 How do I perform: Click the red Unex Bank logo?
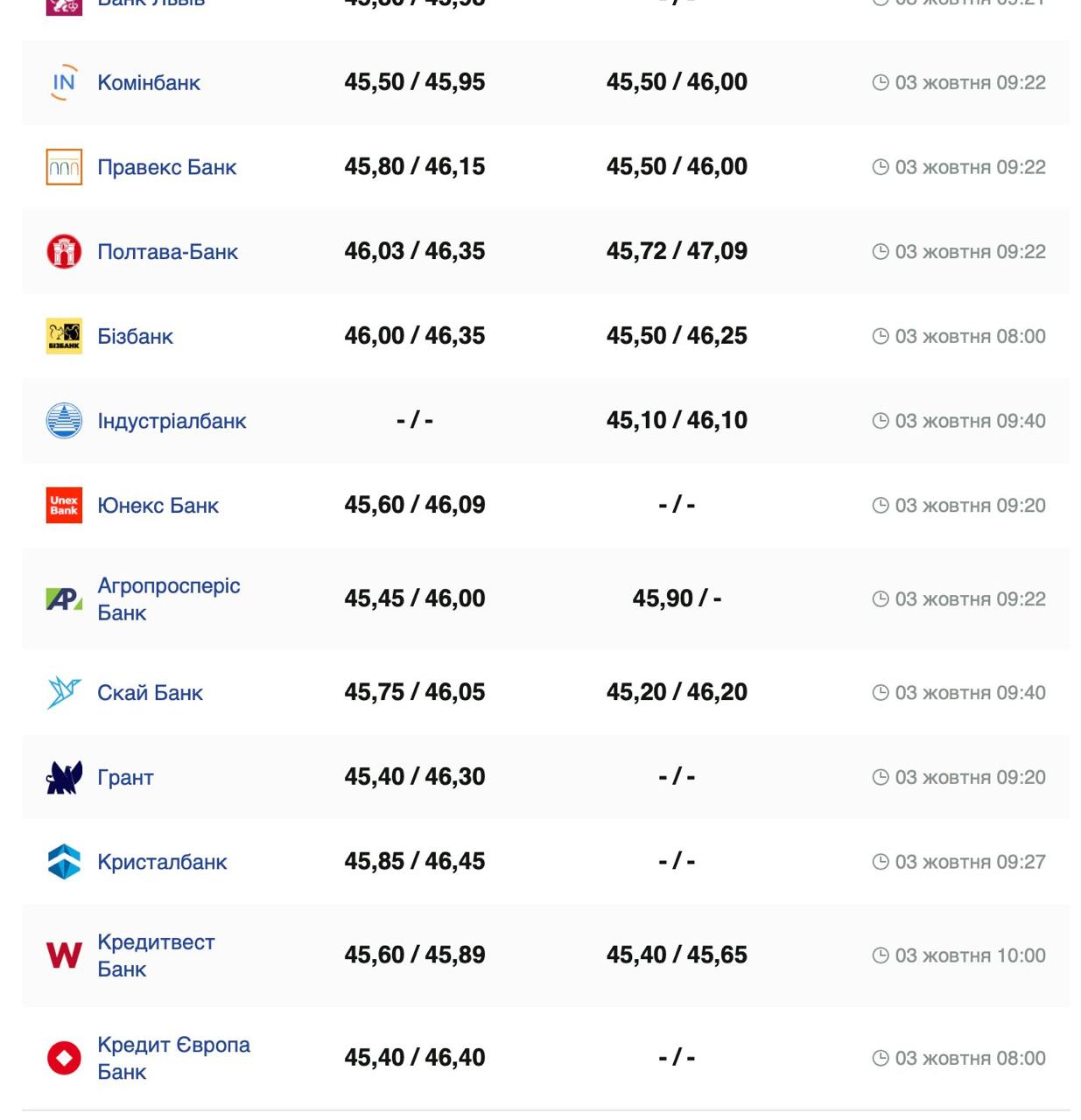(64, 506)
